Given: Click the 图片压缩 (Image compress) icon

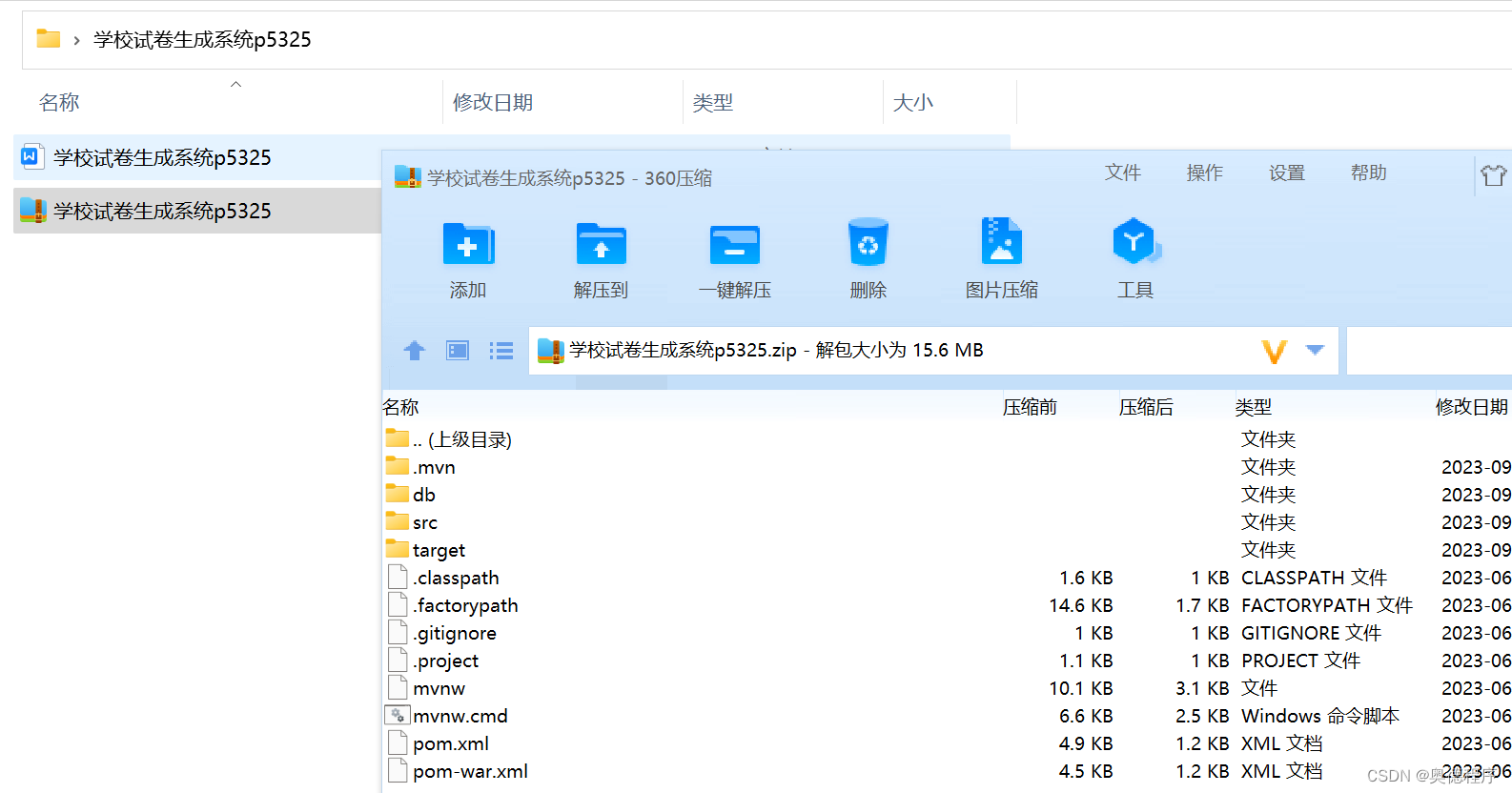Looking at the screenshot, I should (1002, 242).
